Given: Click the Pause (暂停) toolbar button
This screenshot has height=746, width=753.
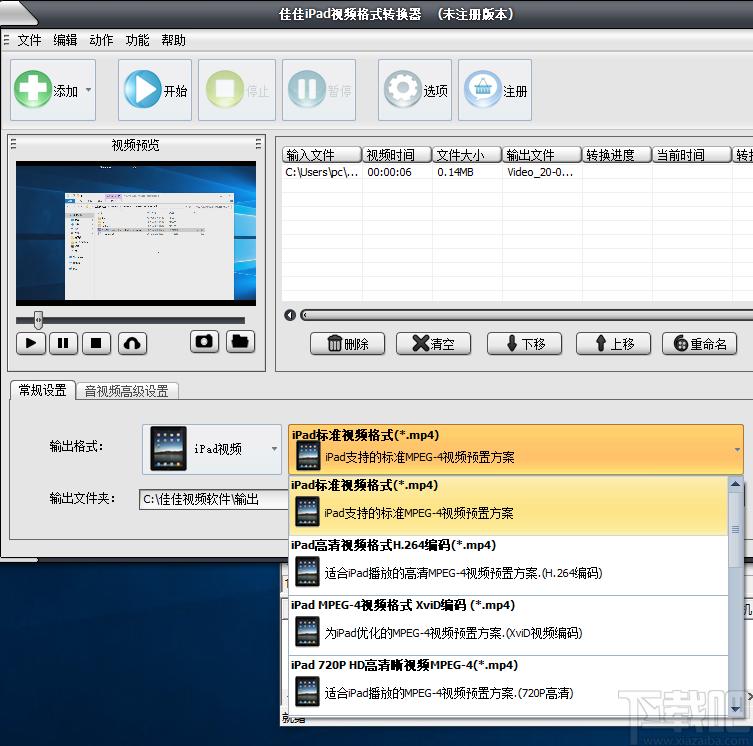Looking at the screenshot, I should [319, 90].
